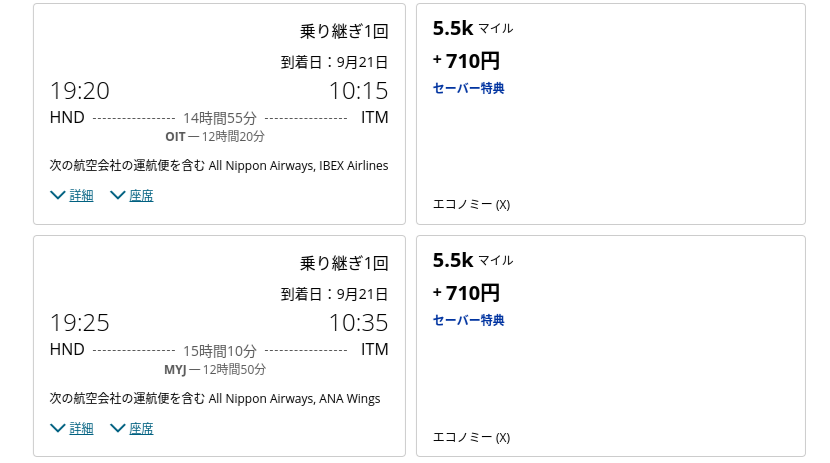The width and height of the screenshot is (830, 463).
Task: Click エコノミー (X) label for 10:35 arrival
Action: click(x=471, y=437)
